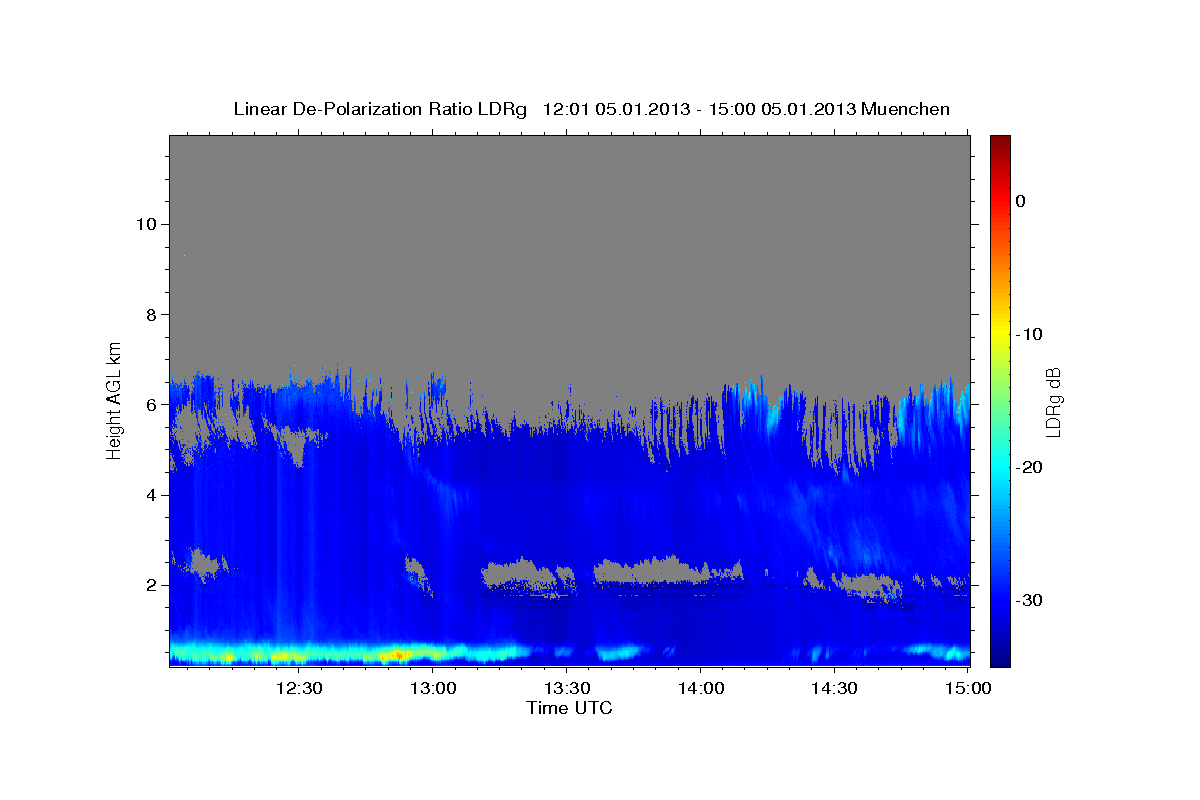Select the 14:00 time tick label
The width and height of the screenshot is (1200, 800).
tap(700, 689)
